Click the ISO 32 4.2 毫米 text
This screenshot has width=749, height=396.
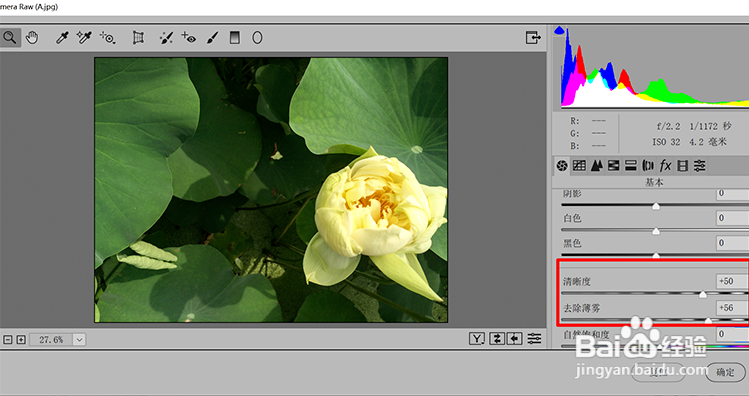click(x=689, y=142)
